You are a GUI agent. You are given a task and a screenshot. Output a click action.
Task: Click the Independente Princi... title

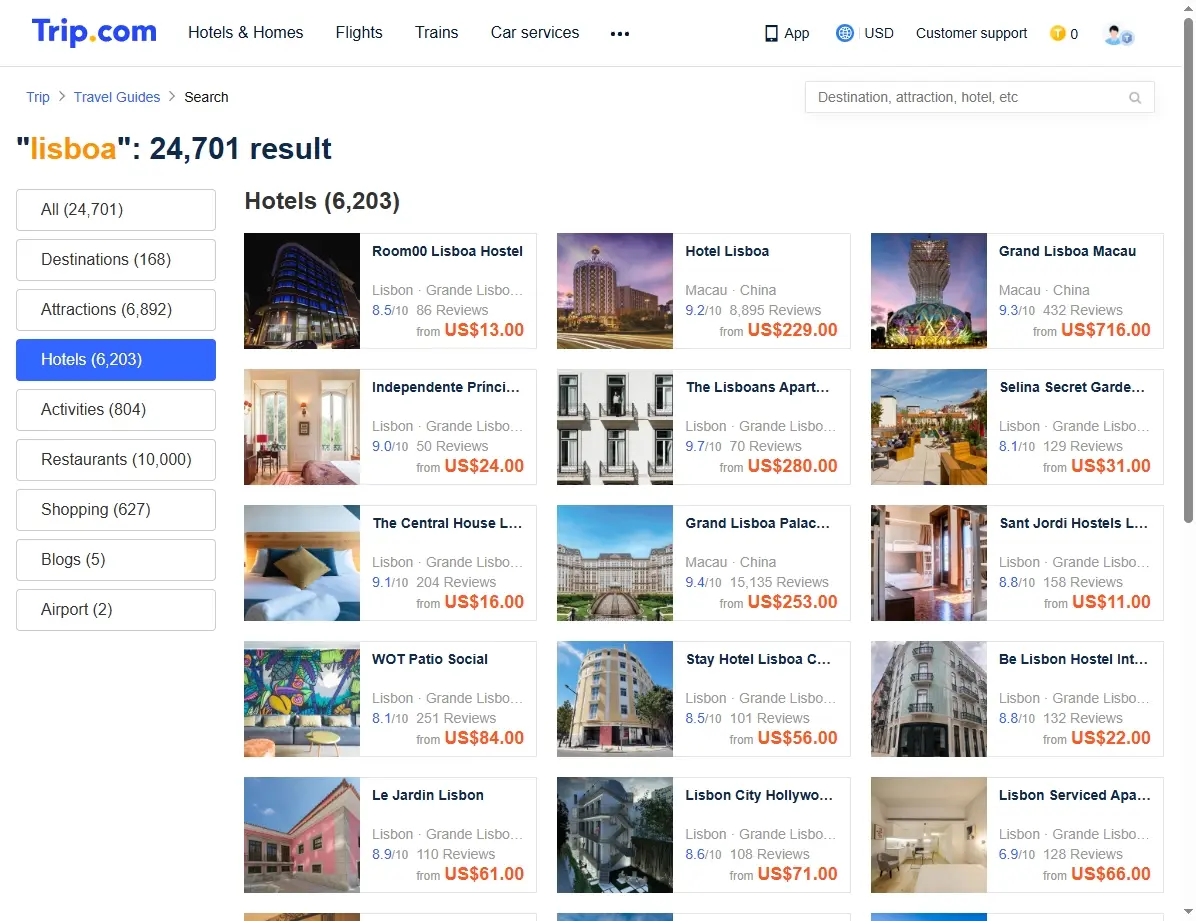445,387
